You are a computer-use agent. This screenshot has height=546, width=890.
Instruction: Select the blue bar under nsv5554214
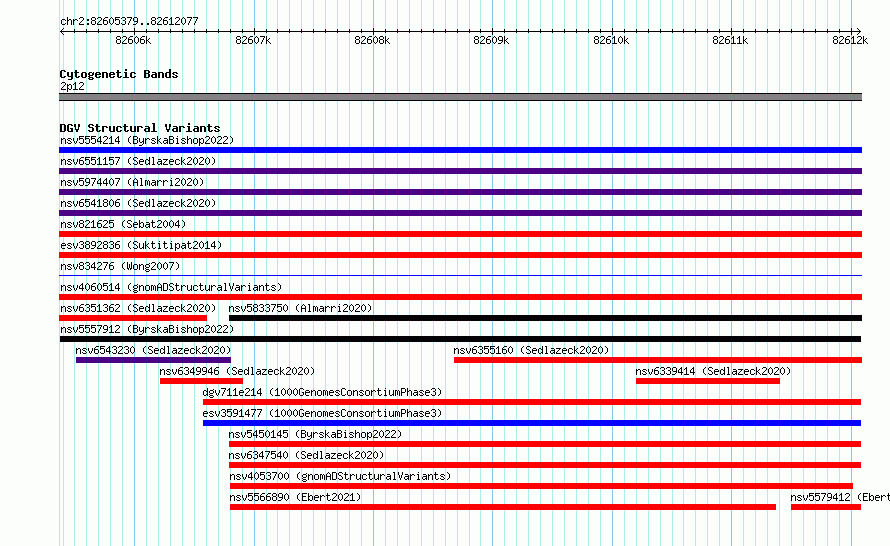point(460,150)
